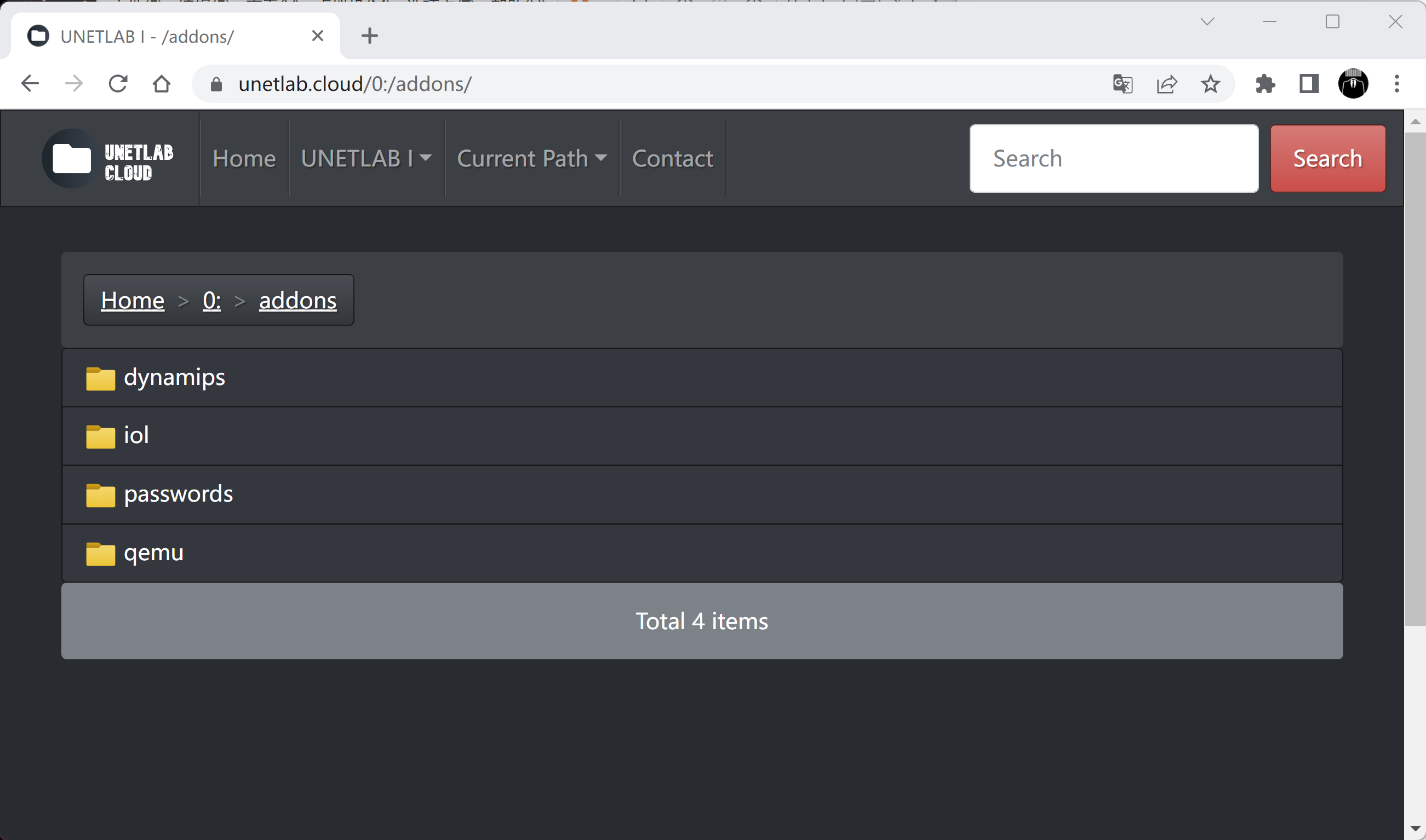The width and height of the screenshot is (1426, 840).
Task: Click the 0: breadcrumb link
Action: pos(211,300)
